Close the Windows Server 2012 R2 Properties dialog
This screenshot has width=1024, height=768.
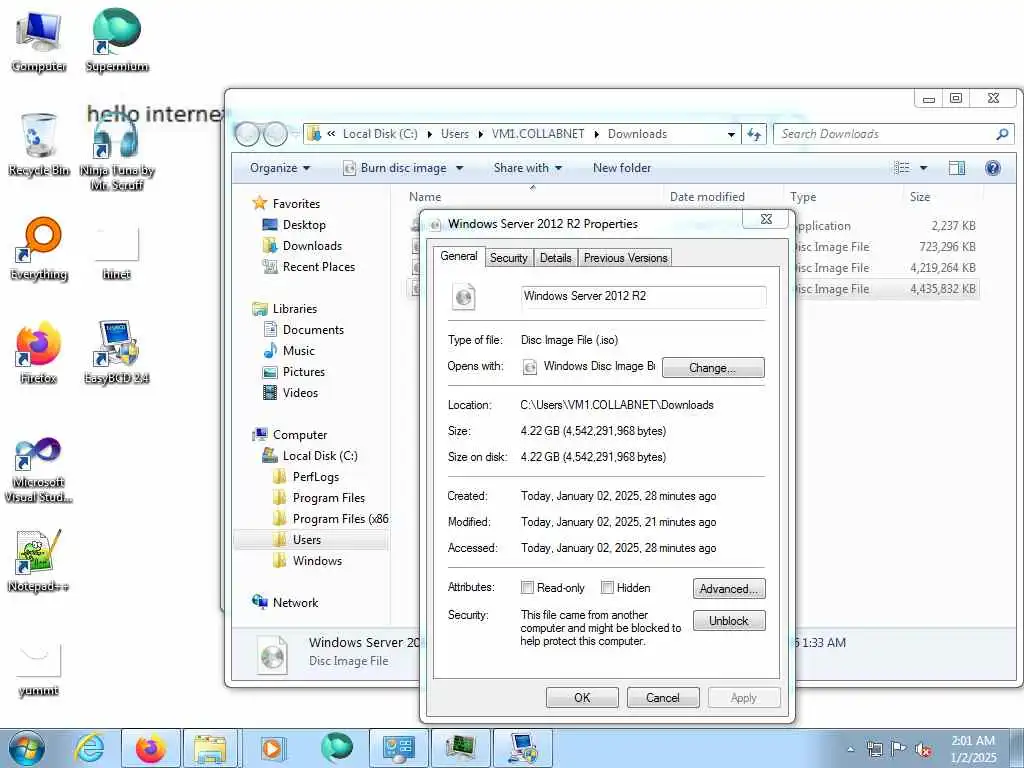[x=767, y=219]
